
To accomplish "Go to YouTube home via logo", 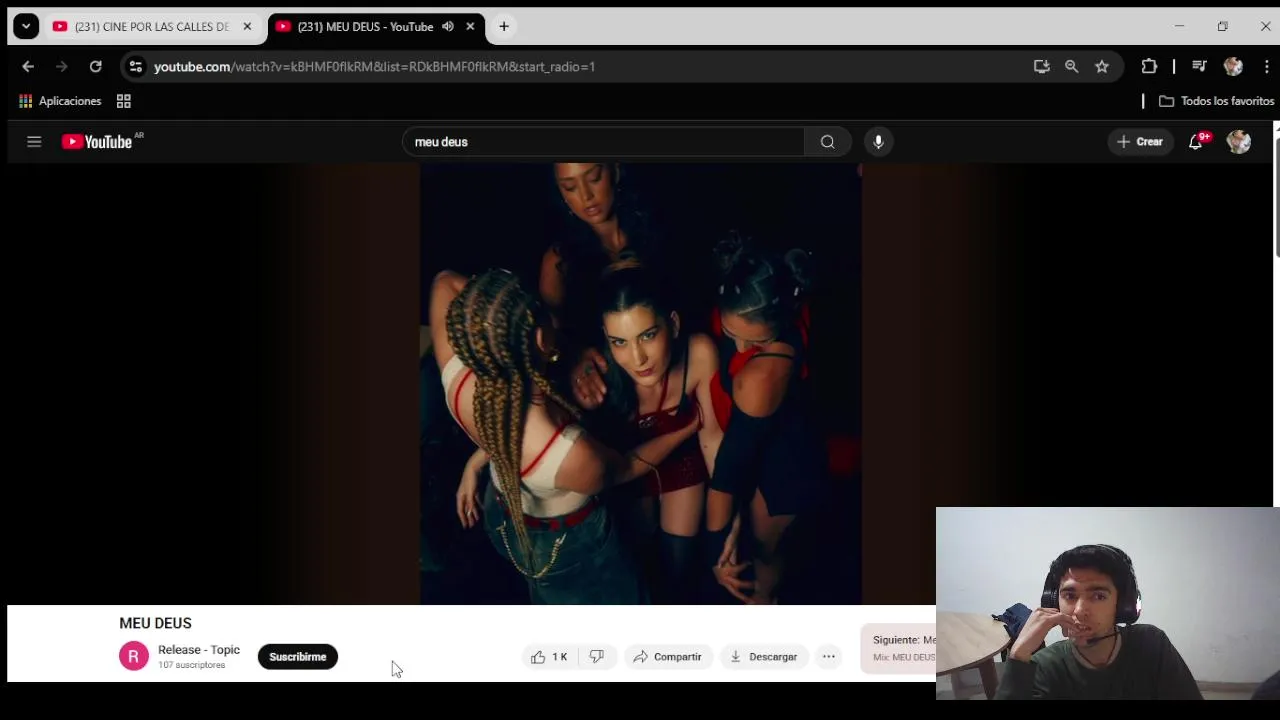I will click(x=98, y=142).
